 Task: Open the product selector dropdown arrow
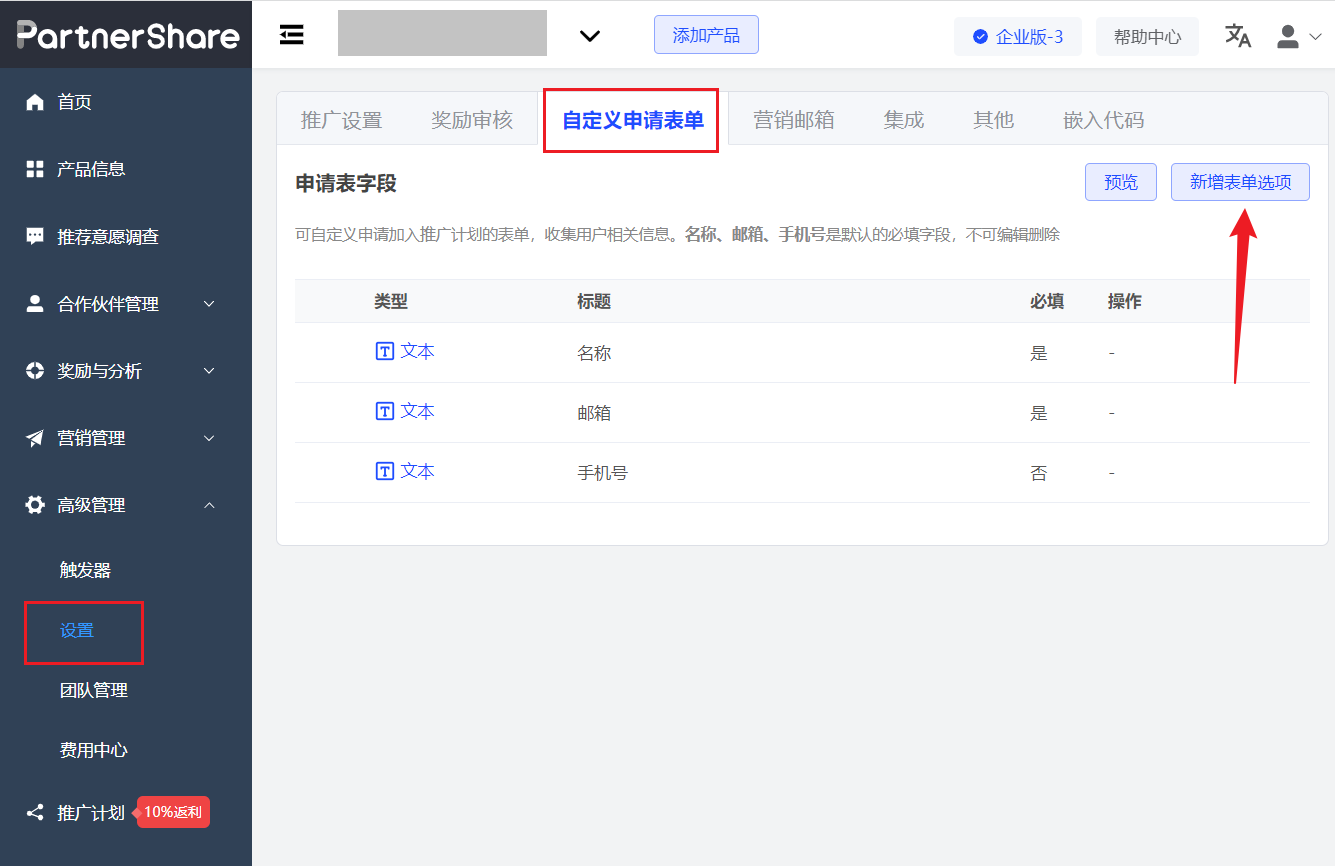[x=589, y=35]
